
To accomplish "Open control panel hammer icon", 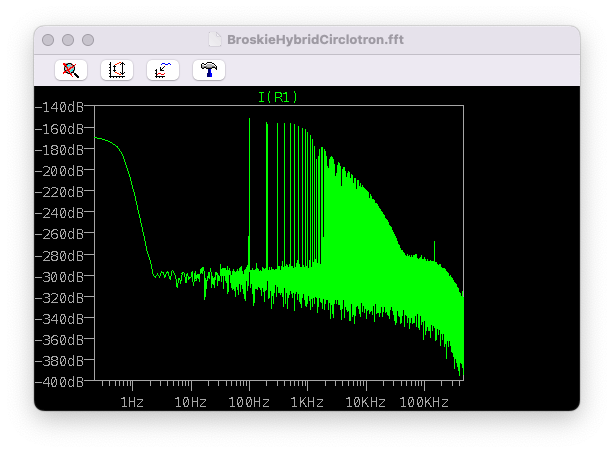I will pyautogui.click(x=209, y=70).
